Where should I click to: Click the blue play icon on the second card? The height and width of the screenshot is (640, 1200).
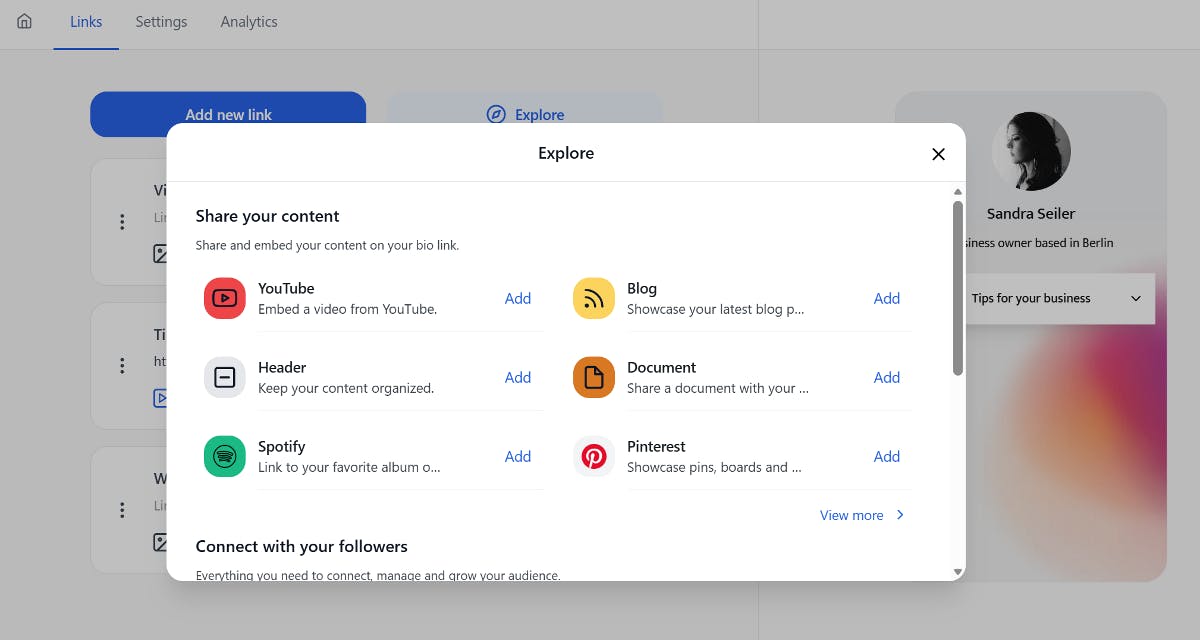coord(160,397)
